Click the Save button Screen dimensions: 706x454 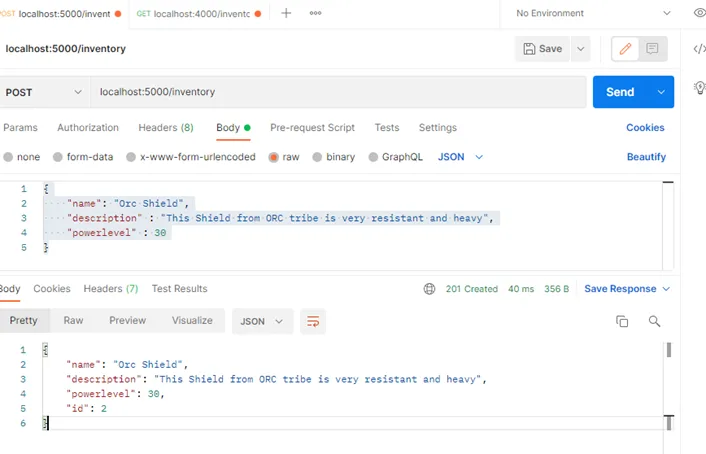(x=543, y=49)
